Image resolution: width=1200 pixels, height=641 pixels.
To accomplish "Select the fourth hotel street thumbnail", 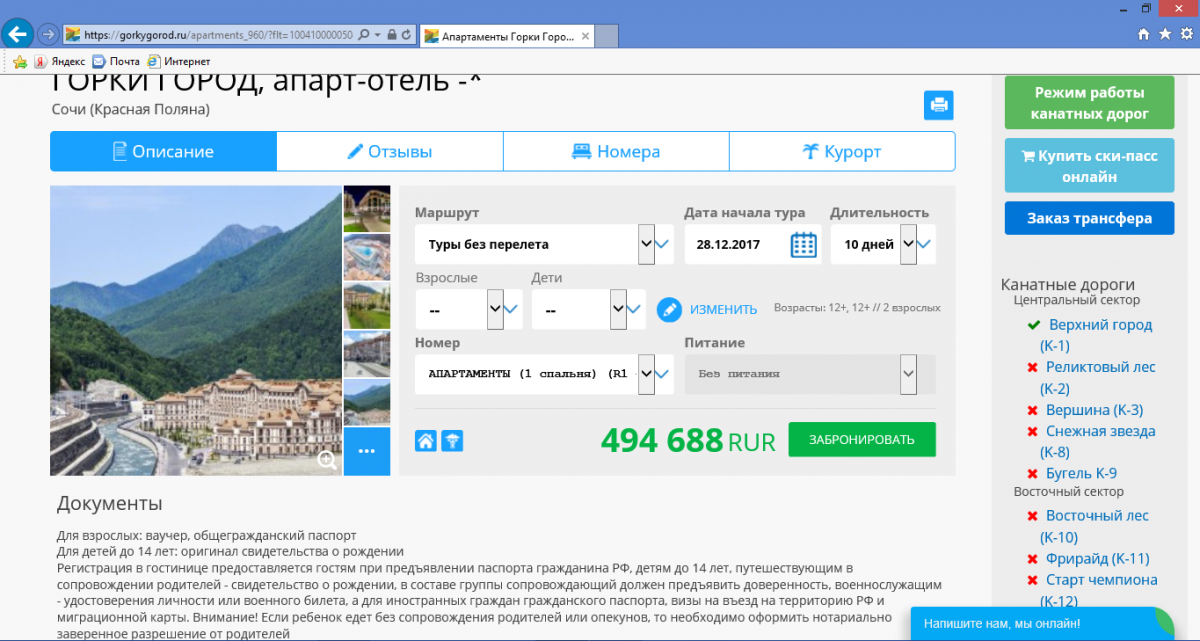I will point(367,355).
